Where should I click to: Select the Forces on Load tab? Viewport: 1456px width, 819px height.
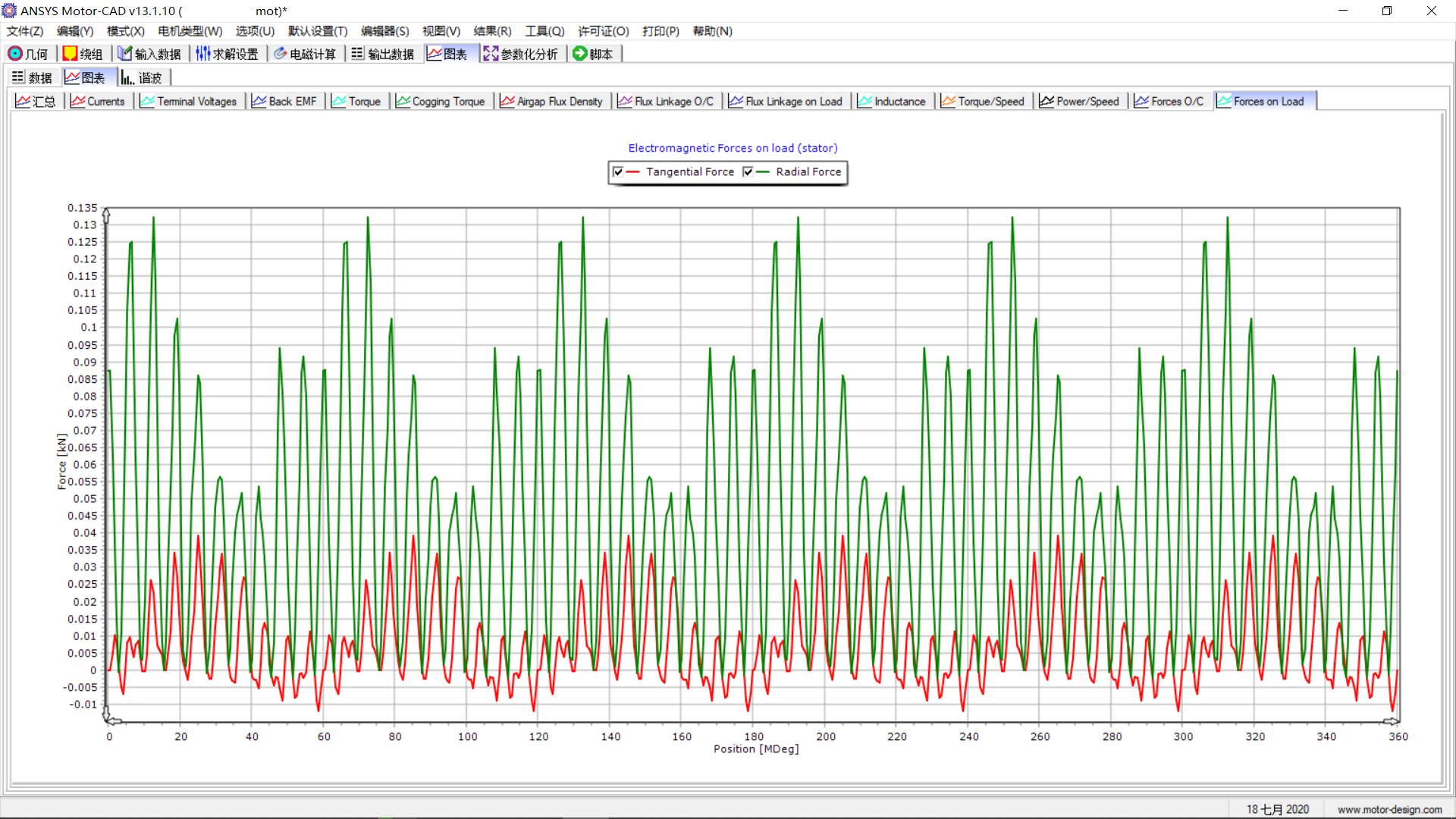point(1265,101)
